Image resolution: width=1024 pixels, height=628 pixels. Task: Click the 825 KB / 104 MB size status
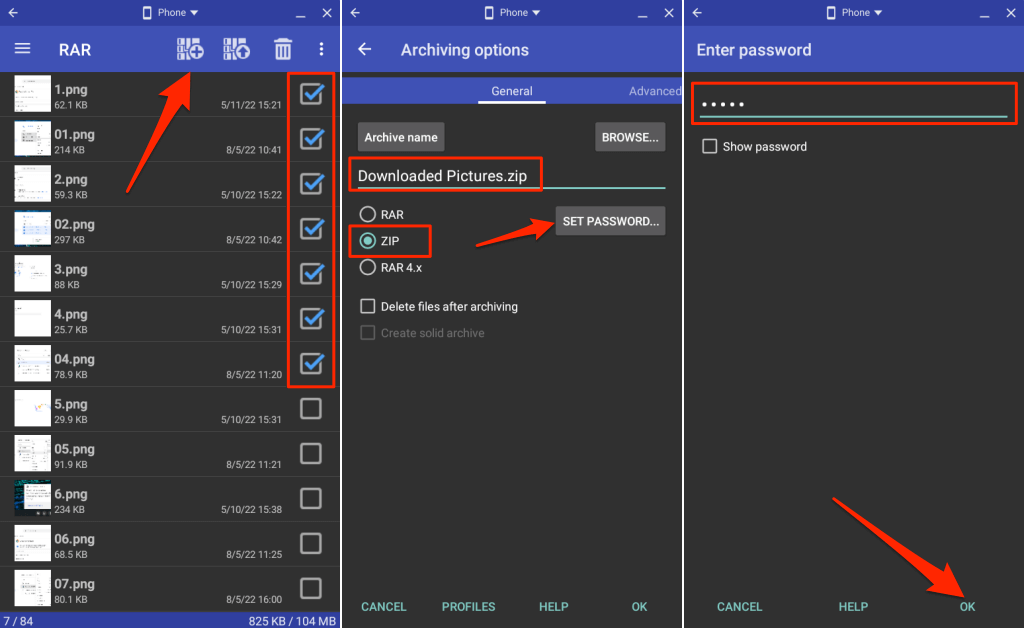[x=292, y=621]
